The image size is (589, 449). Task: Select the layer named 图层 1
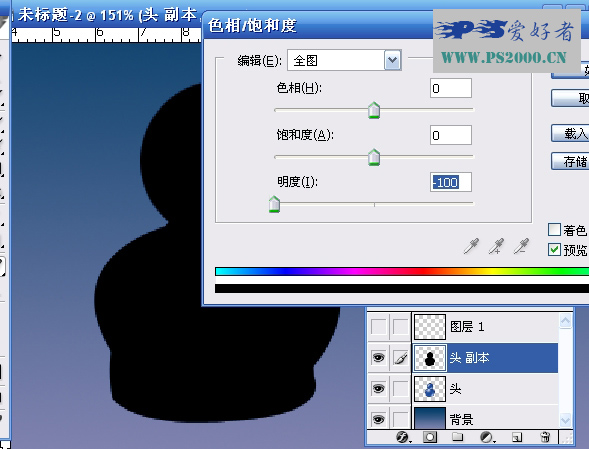pyautogui.click(x=467, y=327)
